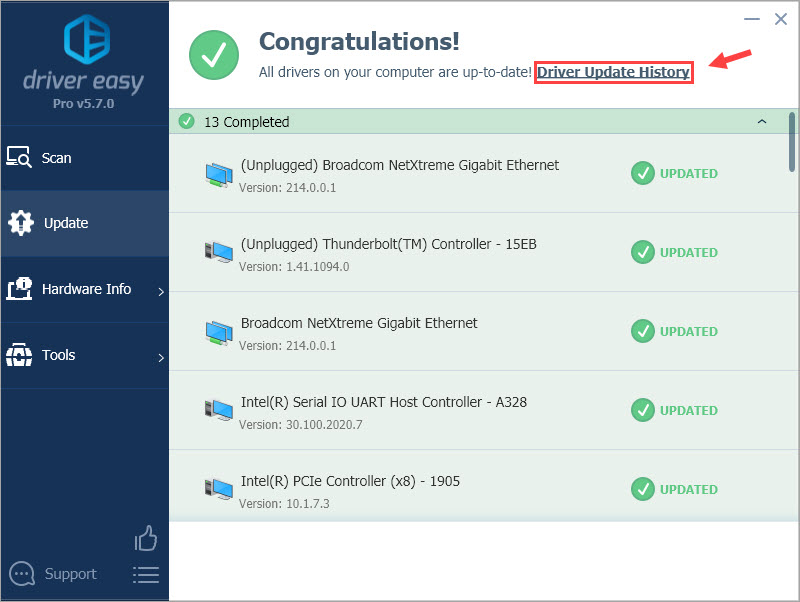This screenshot has width=800, height=602.
Task: Click the driver list vertical scrollbar
Action: tap(792, 142)
